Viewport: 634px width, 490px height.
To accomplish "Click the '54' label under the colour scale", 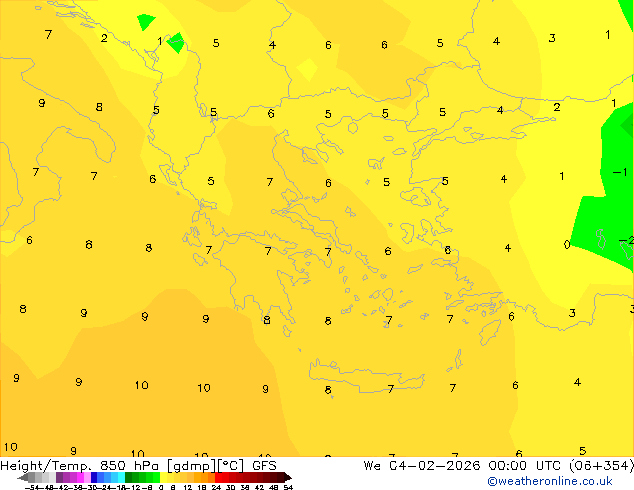I will [x=288, y=487].
